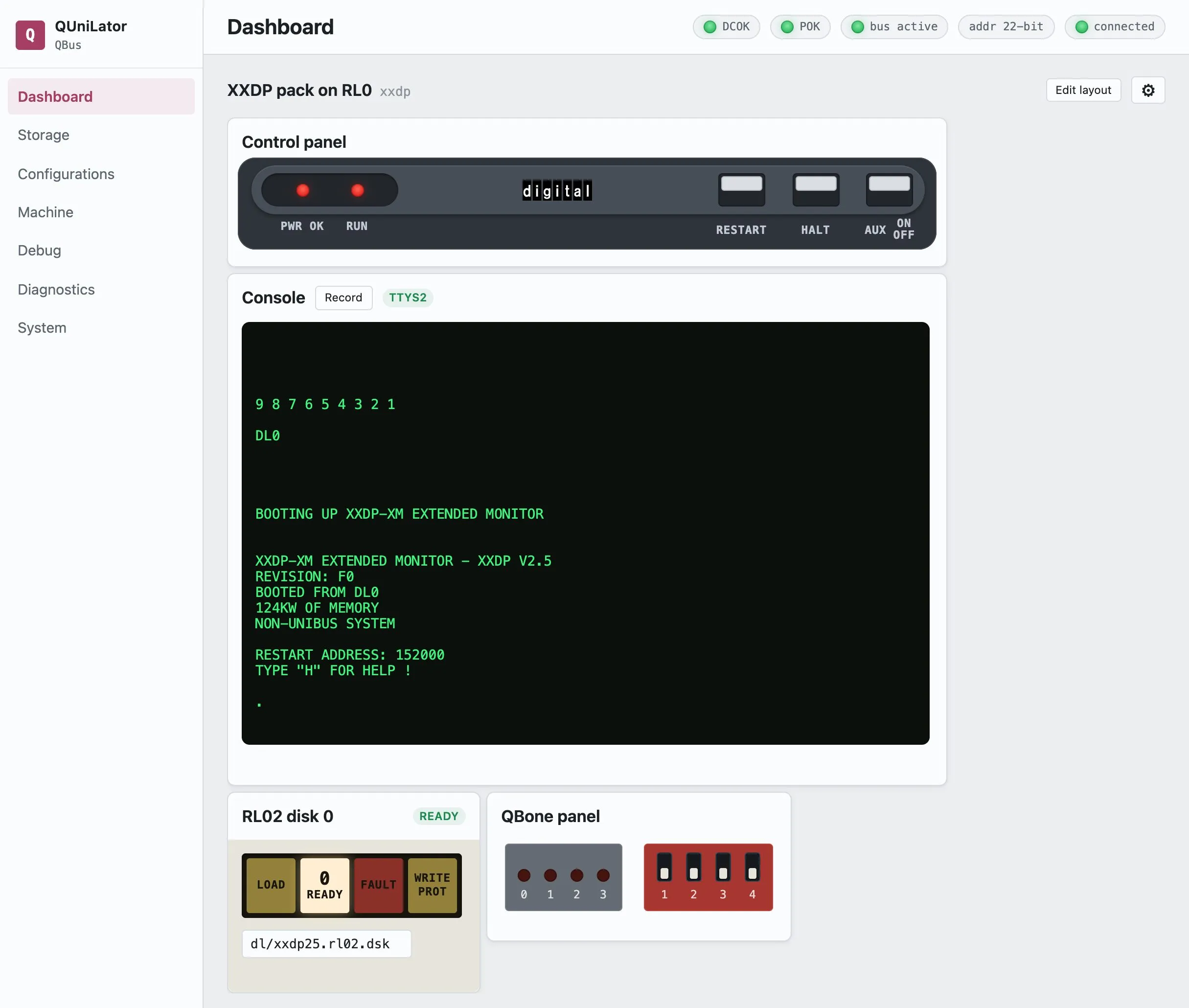Click the Edit layout button
Image resolution: width=1189 pixels, height=1008 pixels.
pos(1083,91)
